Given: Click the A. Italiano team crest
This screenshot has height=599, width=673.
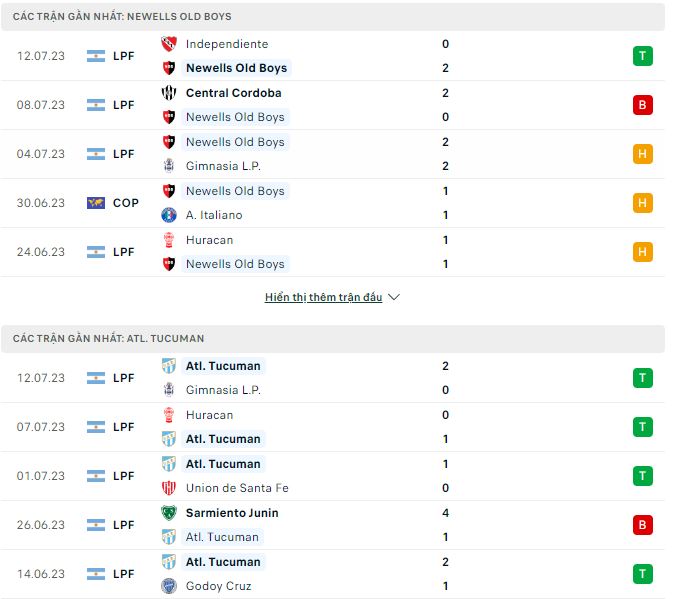Looking at the screenshot, I should (168, 215).
